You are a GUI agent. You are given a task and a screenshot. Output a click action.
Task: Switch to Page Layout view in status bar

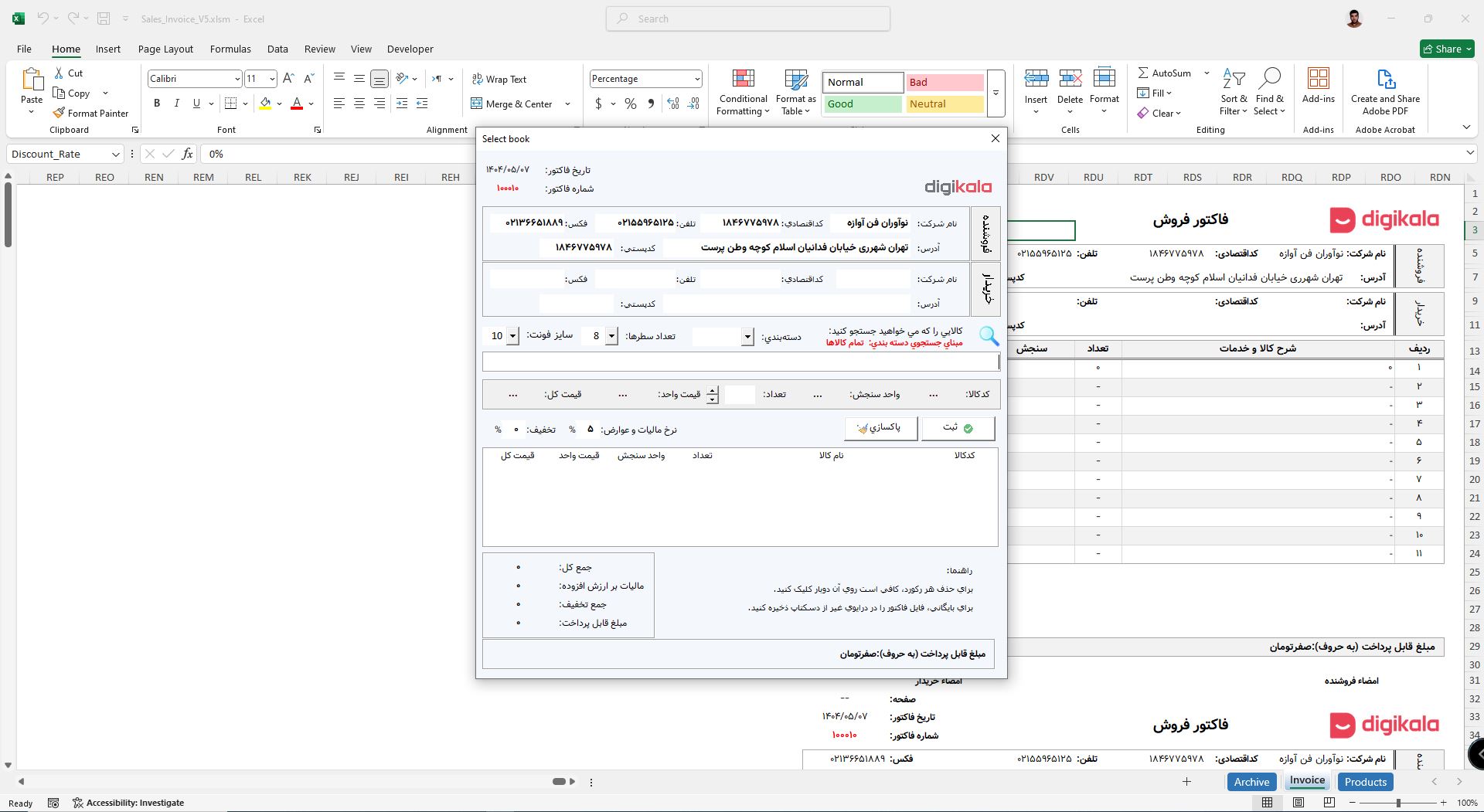pos(1298,803)
